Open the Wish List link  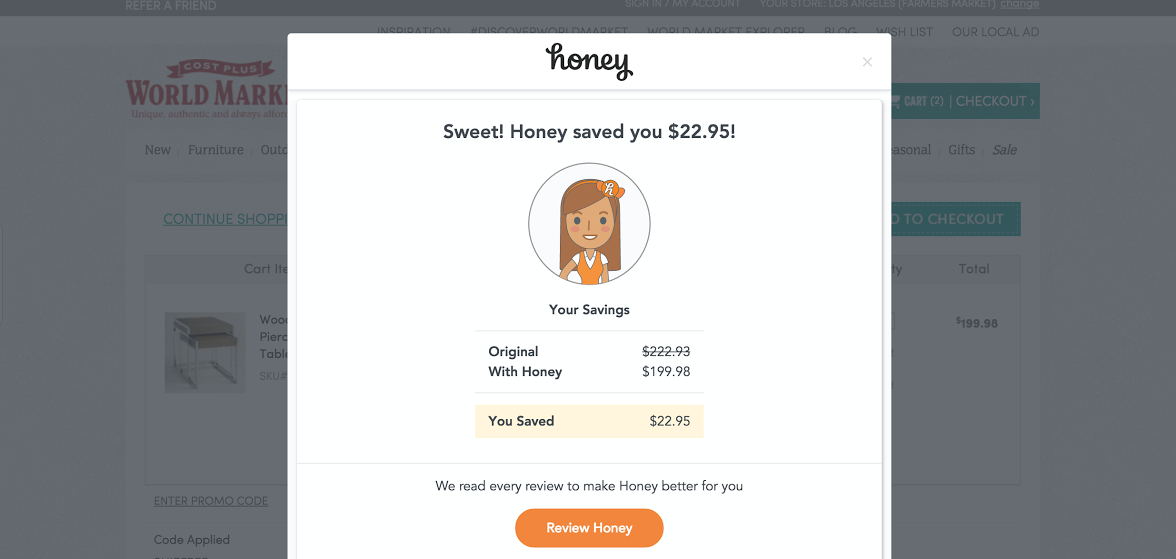pos(904,32)
